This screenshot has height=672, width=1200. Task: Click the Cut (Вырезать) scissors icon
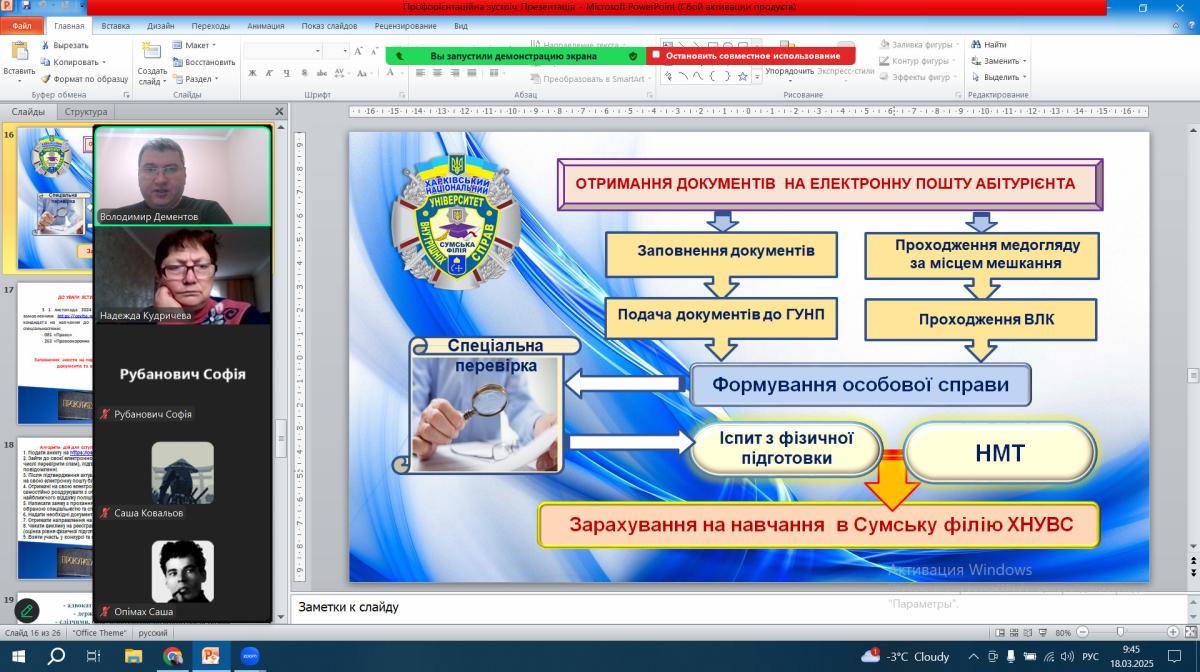point(46,45)
